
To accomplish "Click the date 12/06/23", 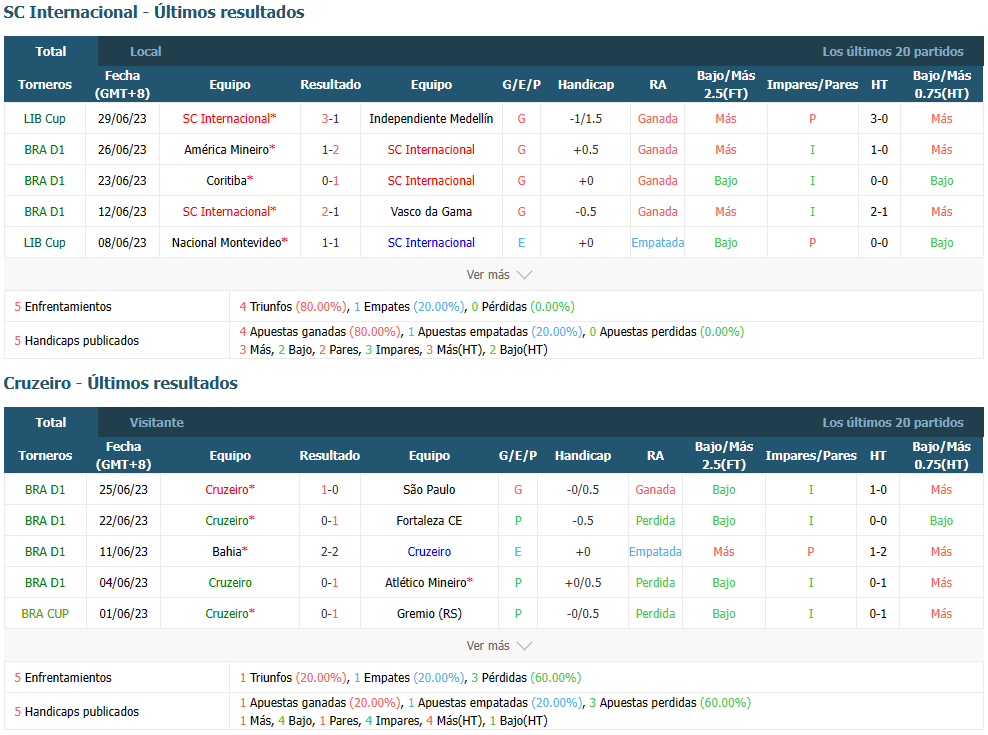I will [x=122, y=212].
